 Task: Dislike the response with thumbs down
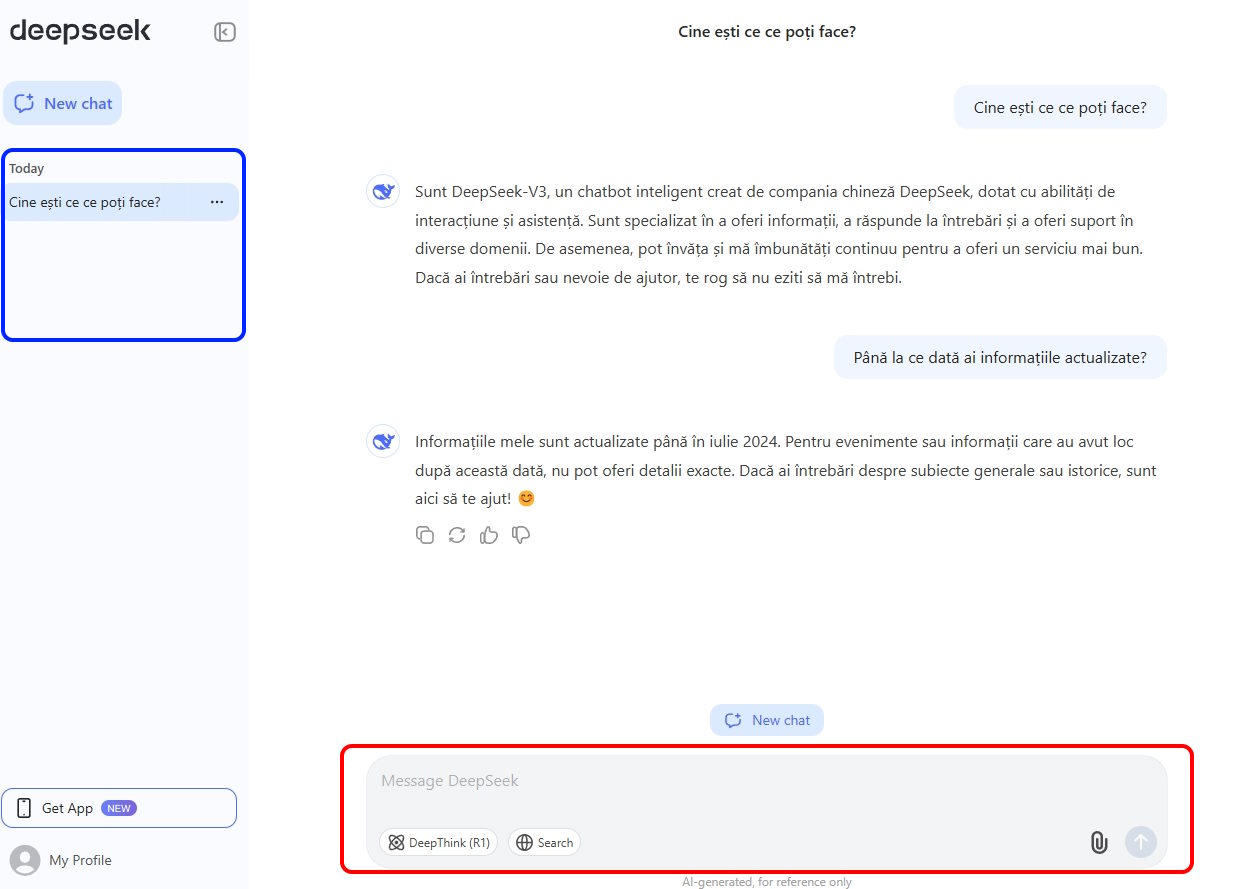(521, 535)
